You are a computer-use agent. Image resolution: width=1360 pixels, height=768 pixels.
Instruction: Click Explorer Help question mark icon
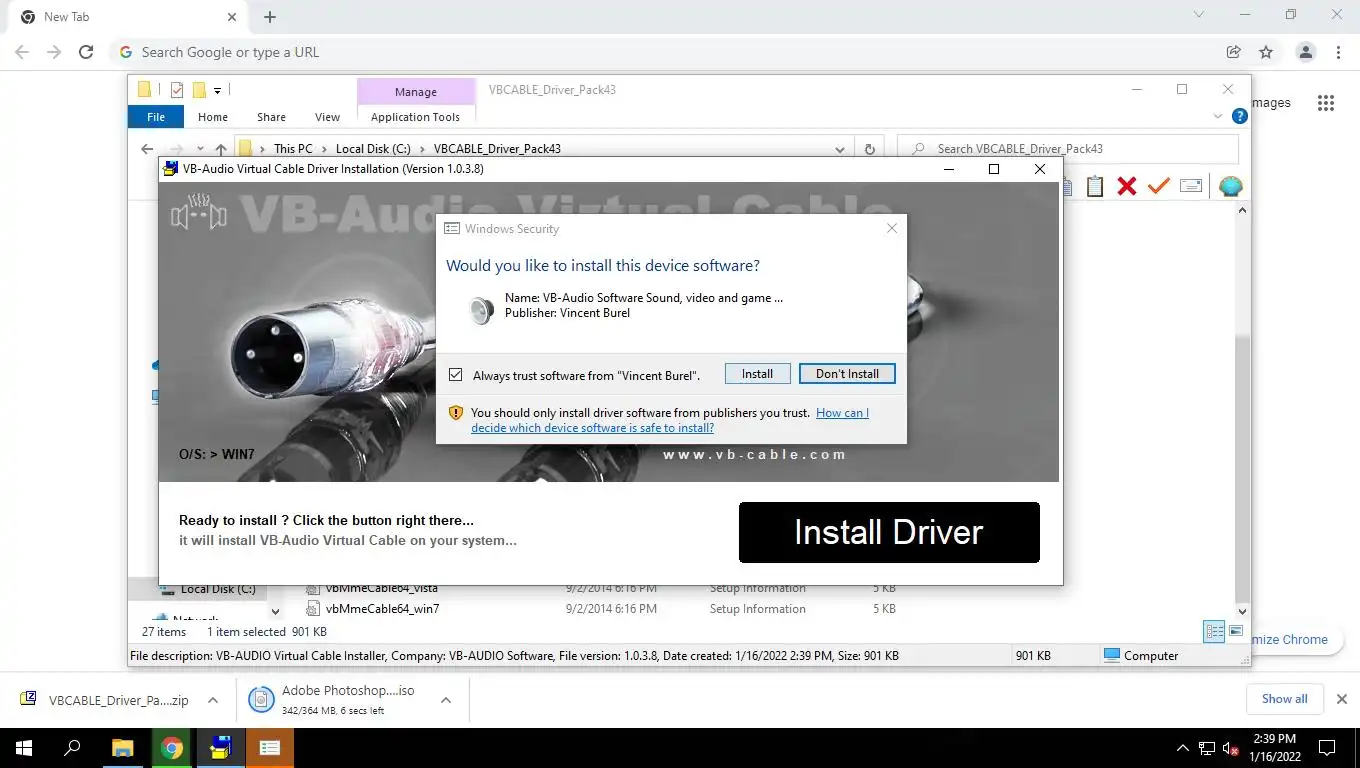(1239, 116)
